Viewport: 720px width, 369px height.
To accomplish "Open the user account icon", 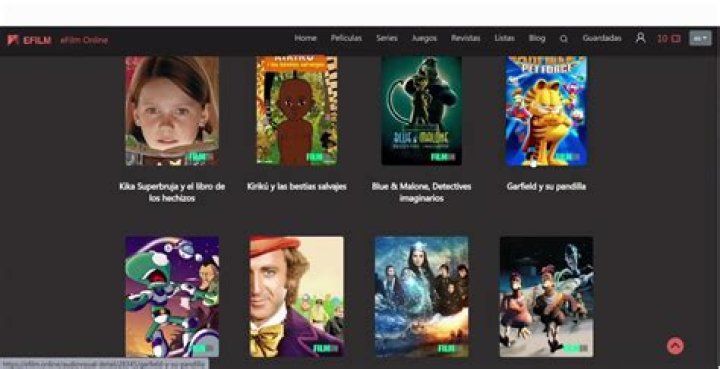I will point(640,38).
